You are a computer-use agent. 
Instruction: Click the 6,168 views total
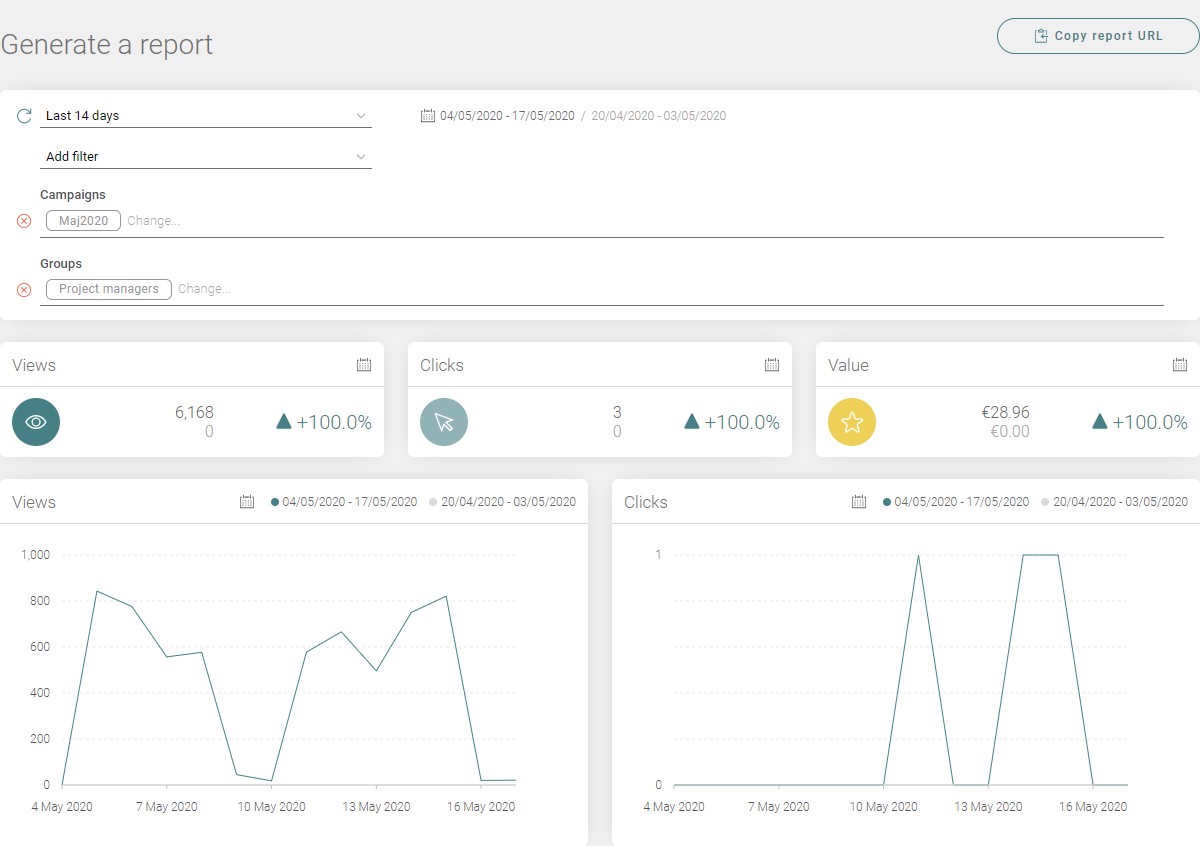194,412
